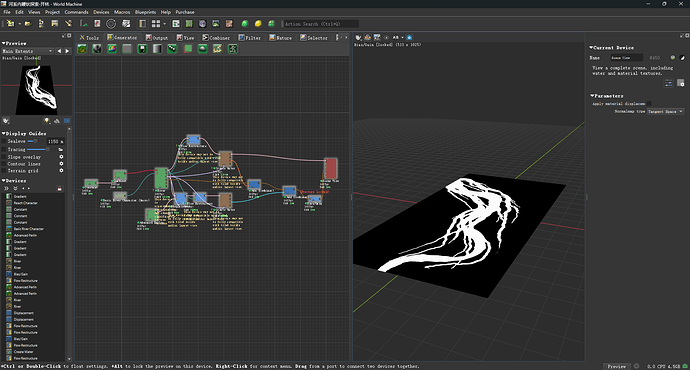Click the new world file icon
Image resolution: width=690 pixels, height=370 pixels.
click(10, 24)
